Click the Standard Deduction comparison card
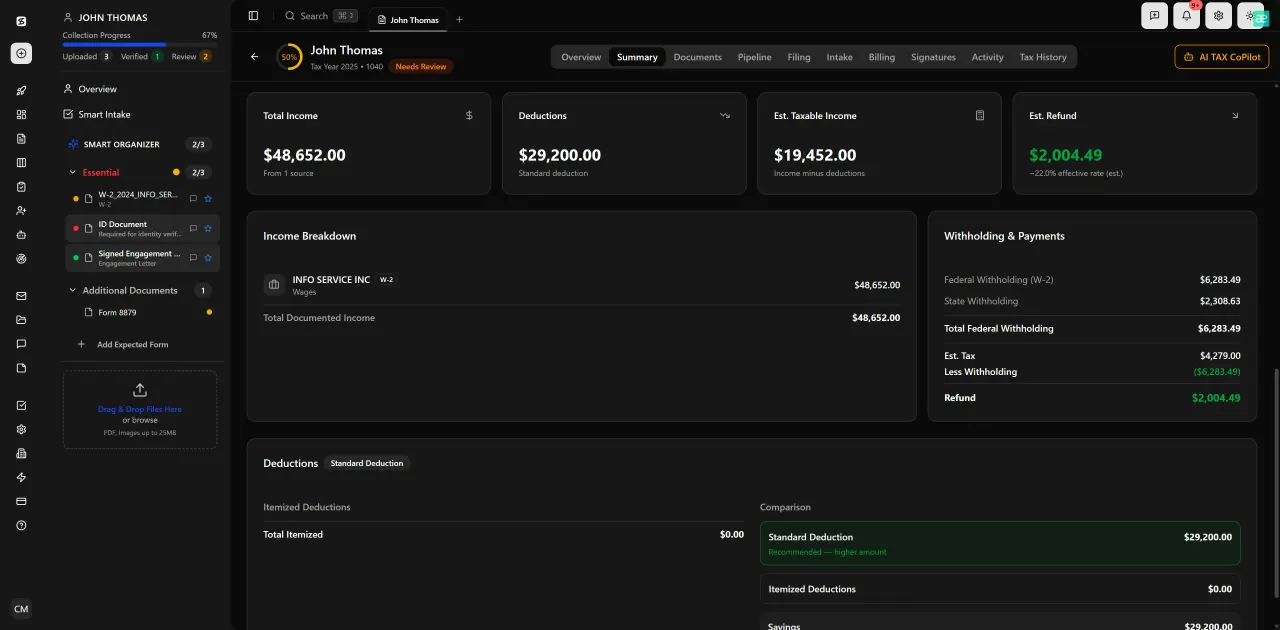Viewport: 1280px width, 630px height. tap(1000, 544)
